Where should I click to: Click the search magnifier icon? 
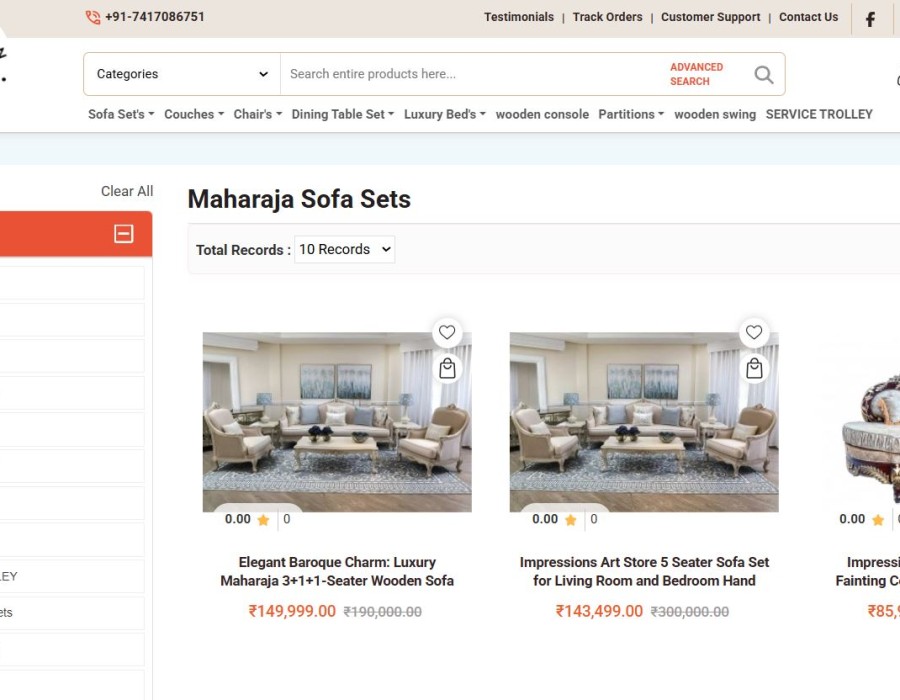[x=764, y=74]
